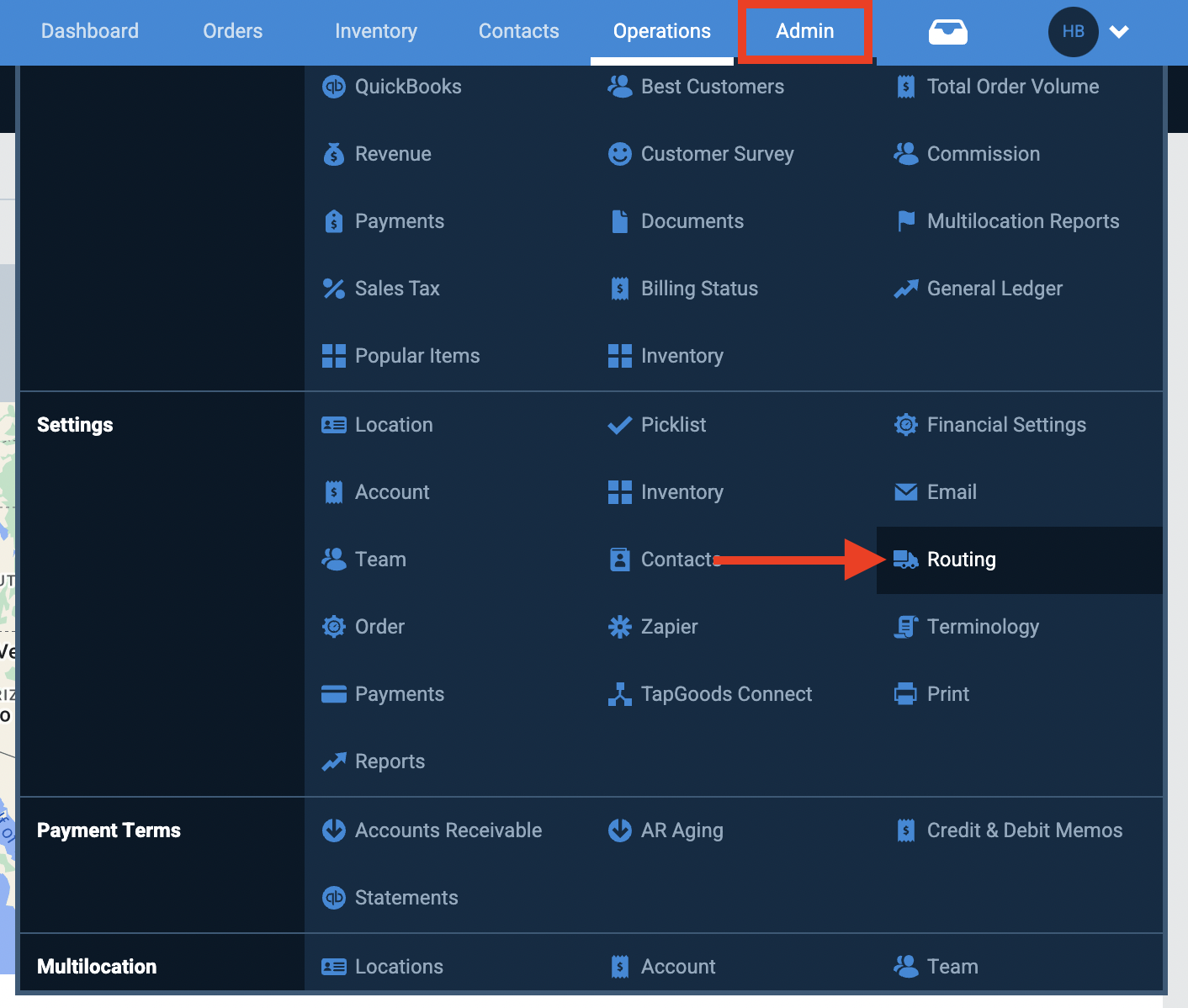Open Statements under Payment Terms
1188x1008 pixels.
tap(406, 898)
